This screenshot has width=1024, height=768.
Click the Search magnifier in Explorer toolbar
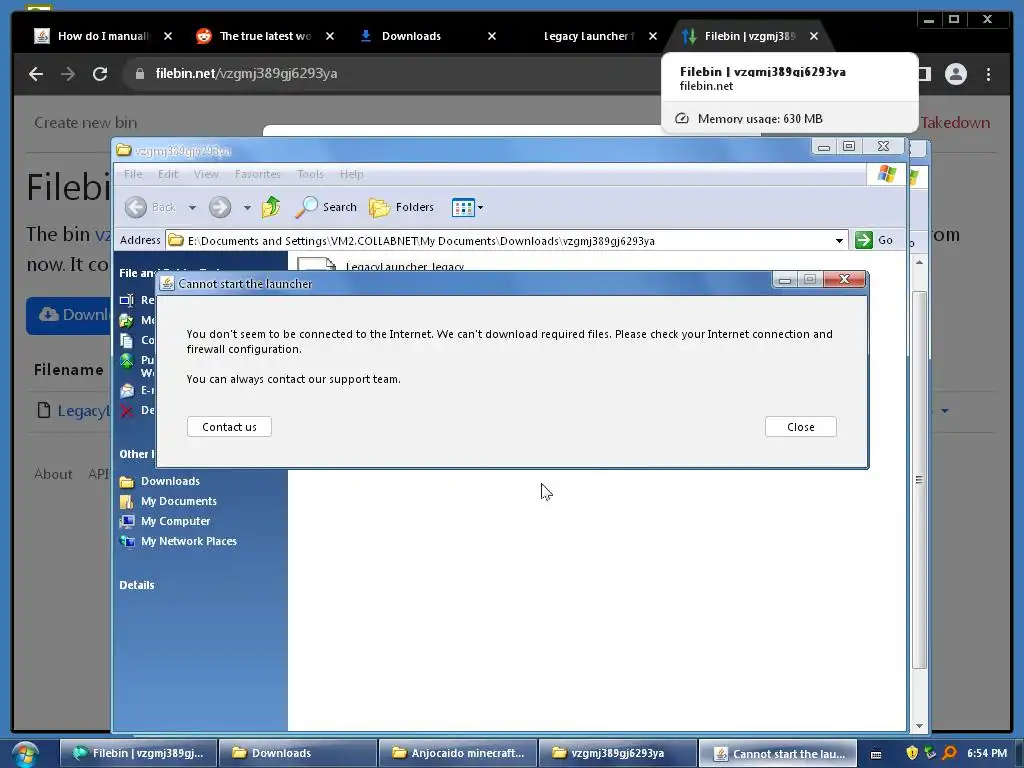[x=306, y=207]
